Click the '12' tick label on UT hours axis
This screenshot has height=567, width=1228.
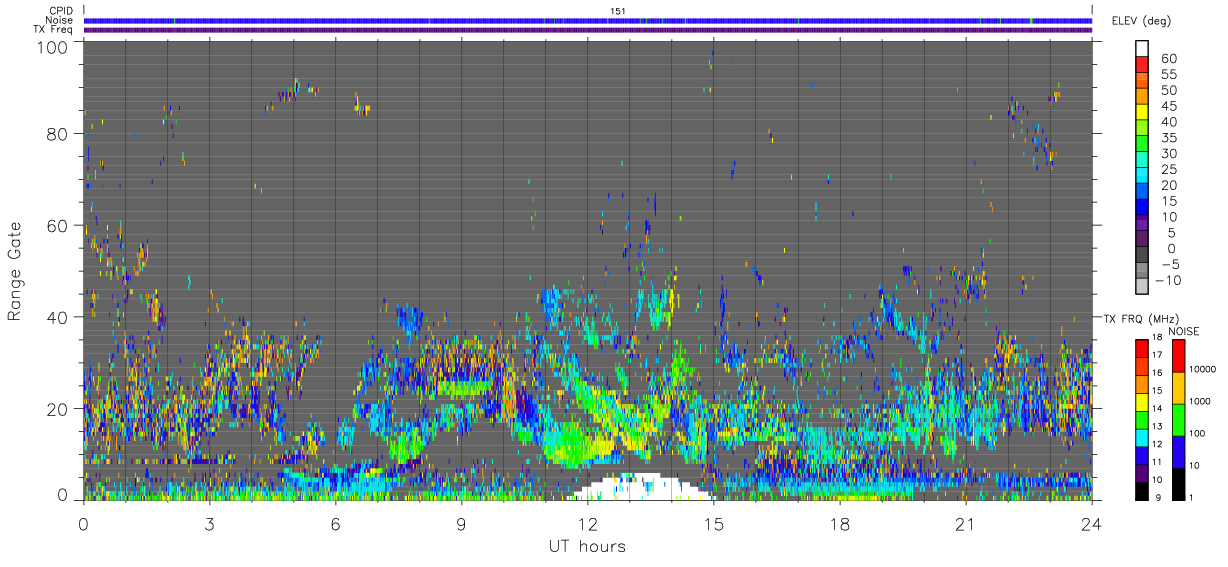click(587, 523)
